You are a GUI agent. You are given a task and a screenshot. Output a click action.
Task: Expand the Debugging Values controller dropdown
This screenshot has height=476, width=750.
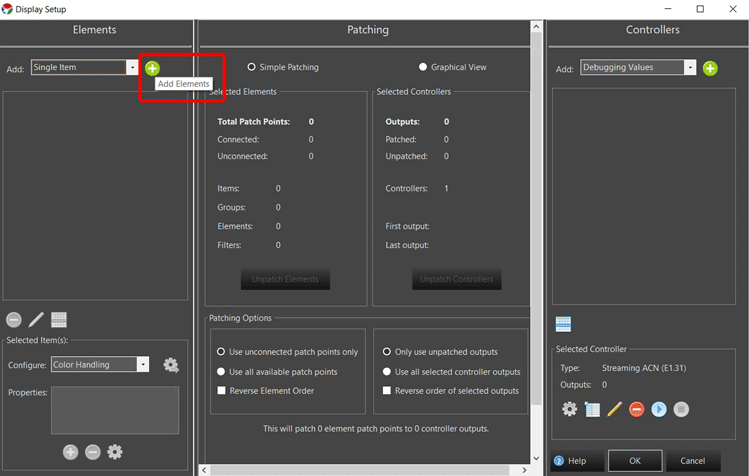[690, 68]
